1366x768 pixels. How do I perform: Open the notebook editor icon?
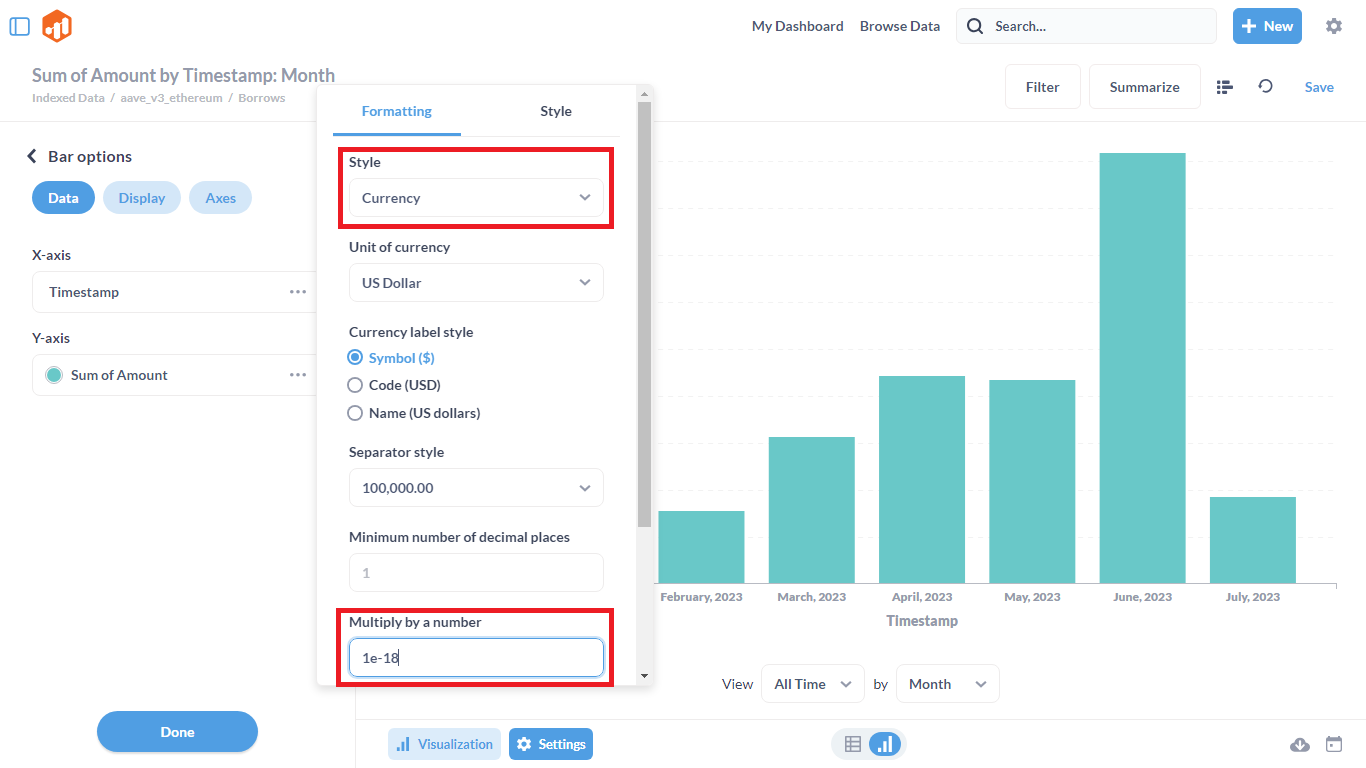pyautogui.click(x=1224, y=87)
